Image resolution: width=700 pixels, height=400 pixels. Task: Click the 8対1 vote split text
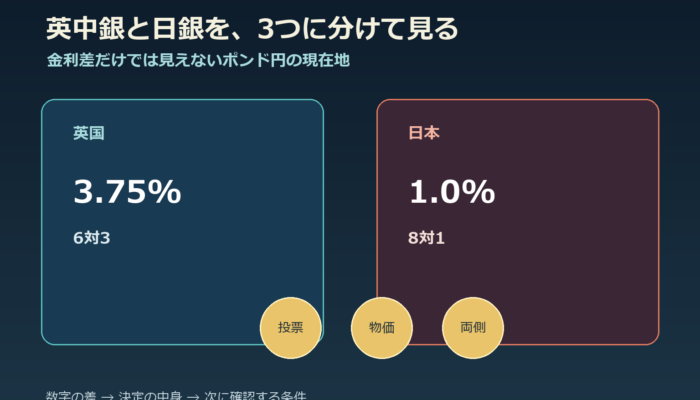(426, 238)
